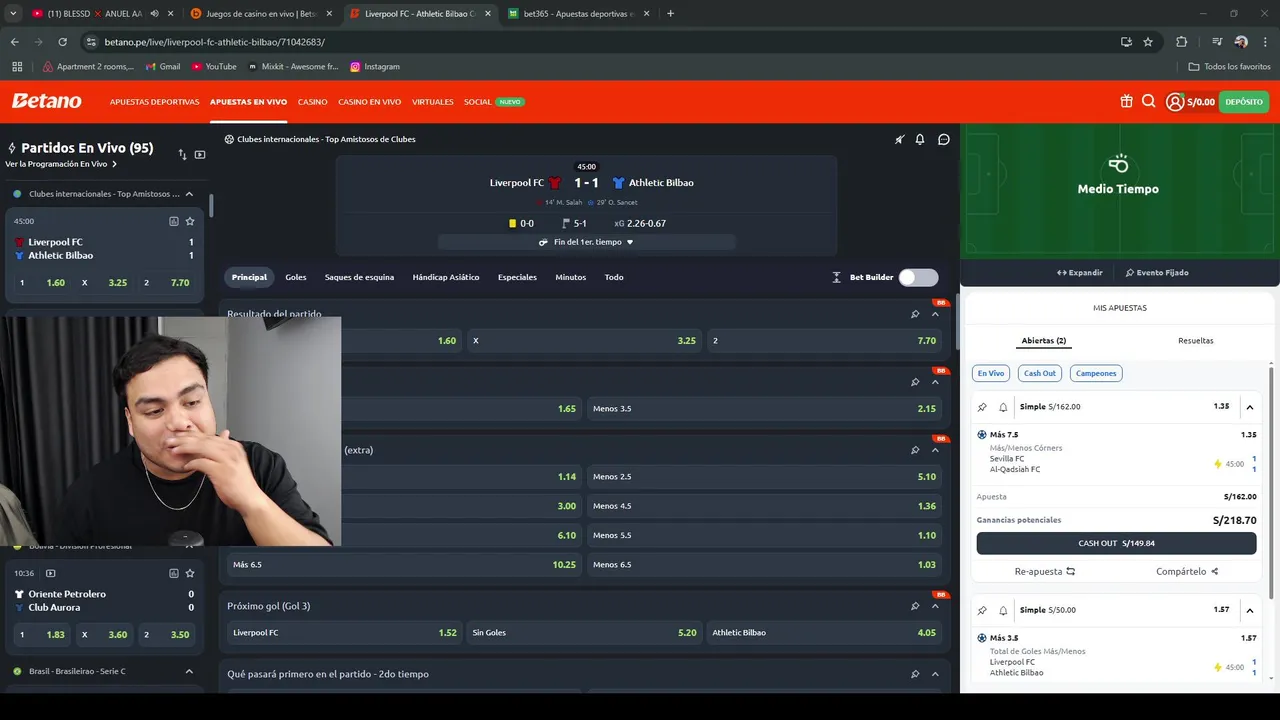Screen dimensions: 1280x720
Task: Pin the Qué pasará primero market
Action: click(915, 674)
